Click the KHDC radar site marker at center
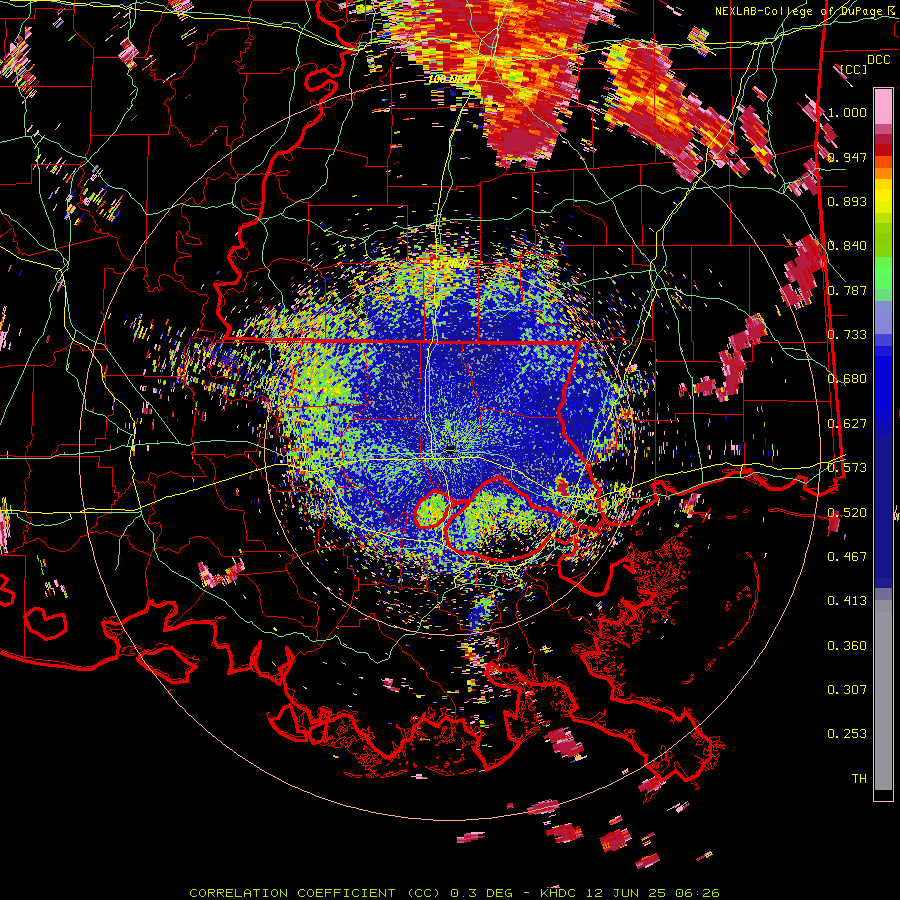This screenshot has width=900, height=900. point(450,448)
